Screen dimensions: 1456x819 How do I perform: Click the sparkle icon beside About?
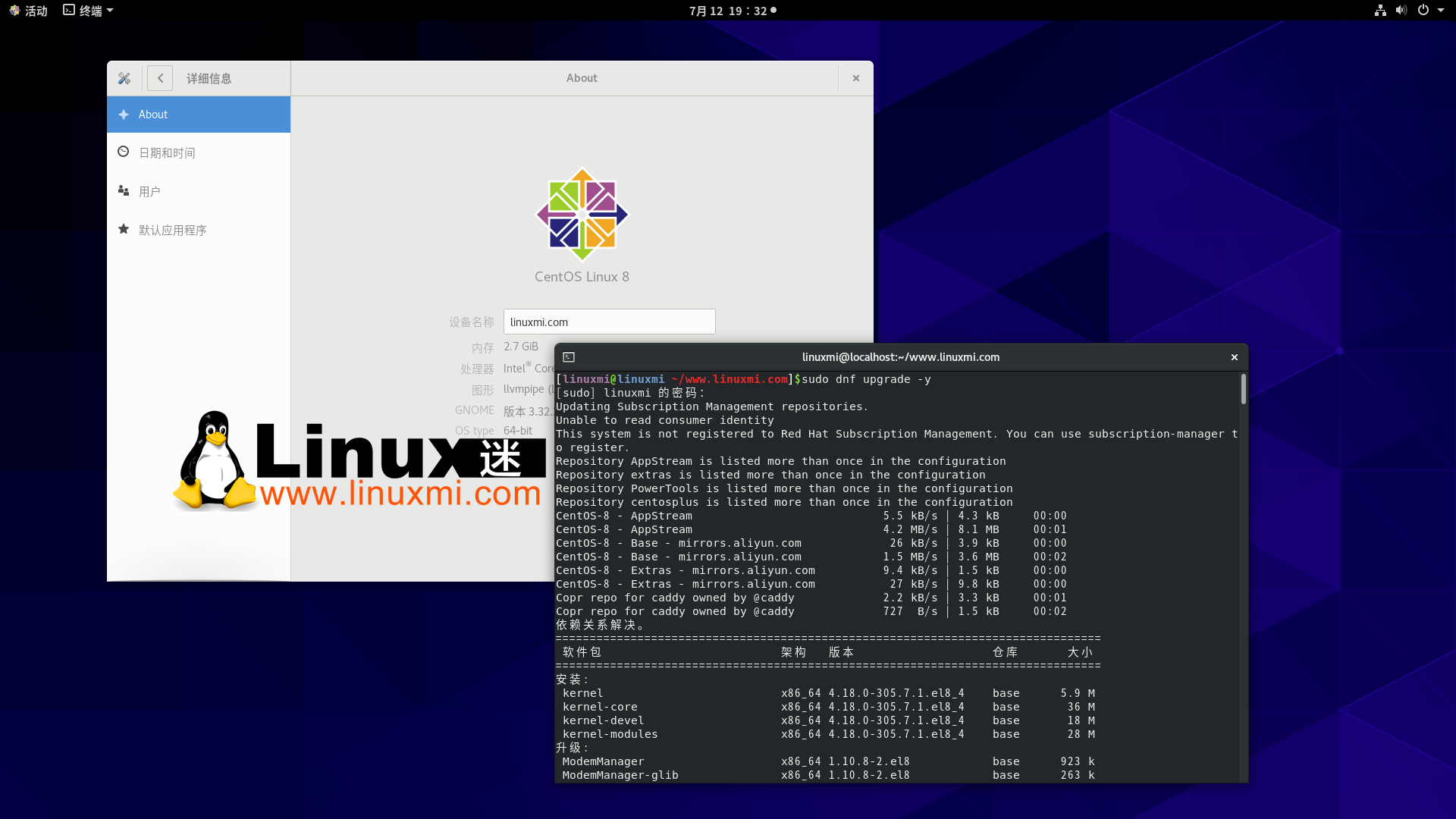(x=124, y=115)
